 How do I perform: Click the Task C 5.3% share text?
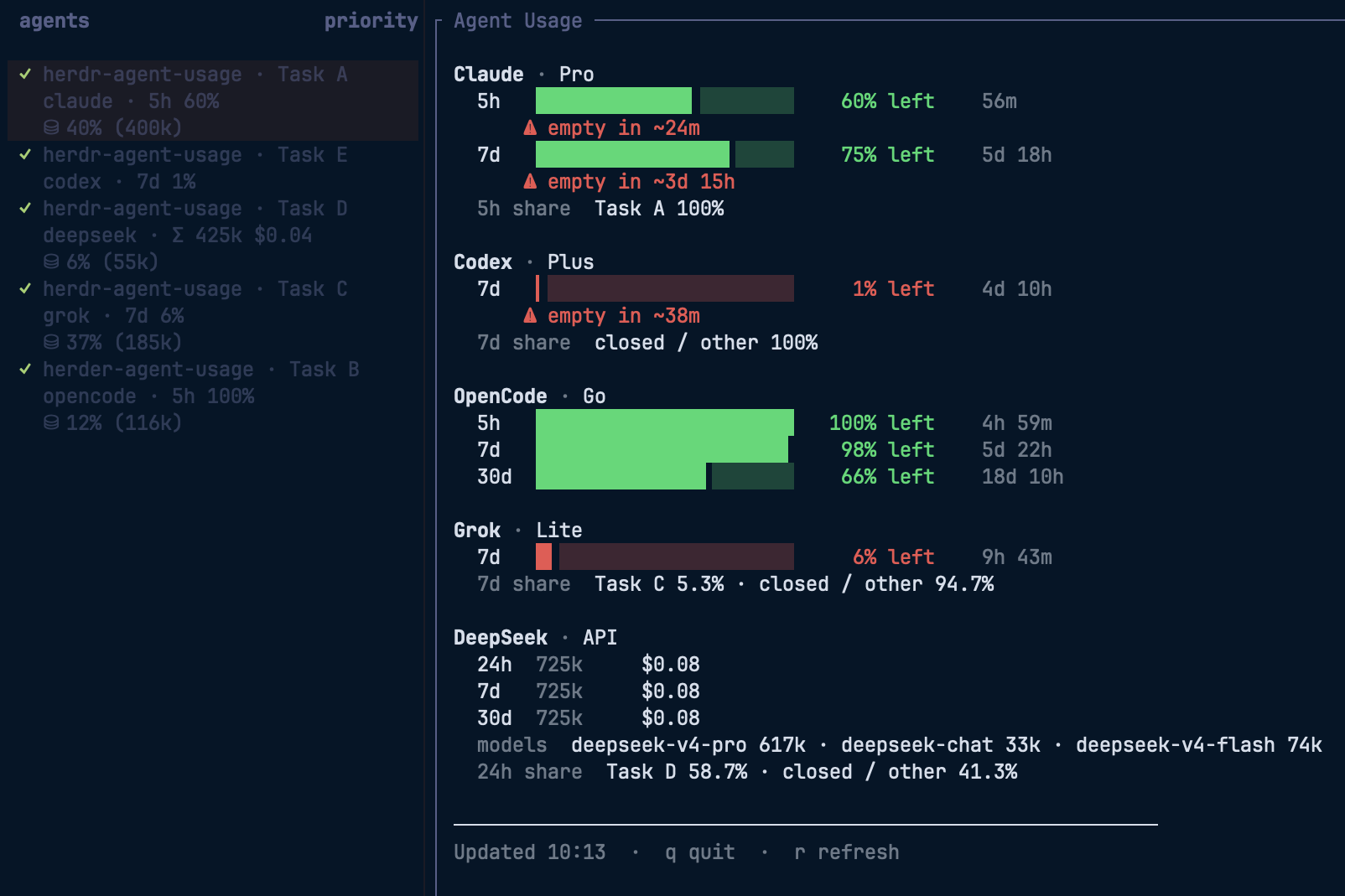[659, 584]
